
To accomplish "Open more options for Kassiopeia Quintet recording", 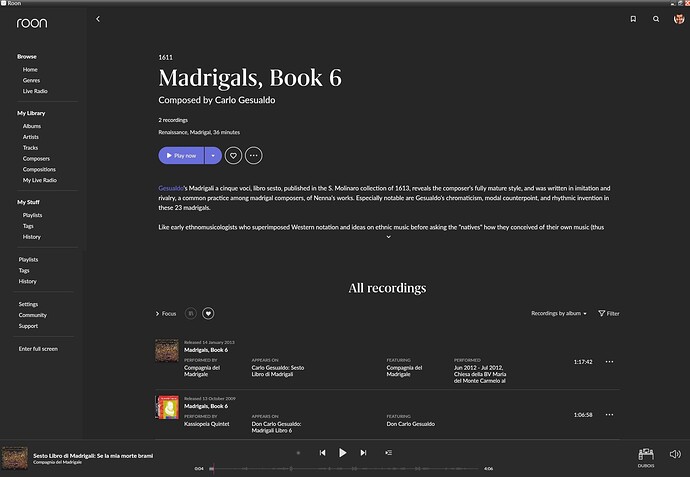I will (609, 415).
